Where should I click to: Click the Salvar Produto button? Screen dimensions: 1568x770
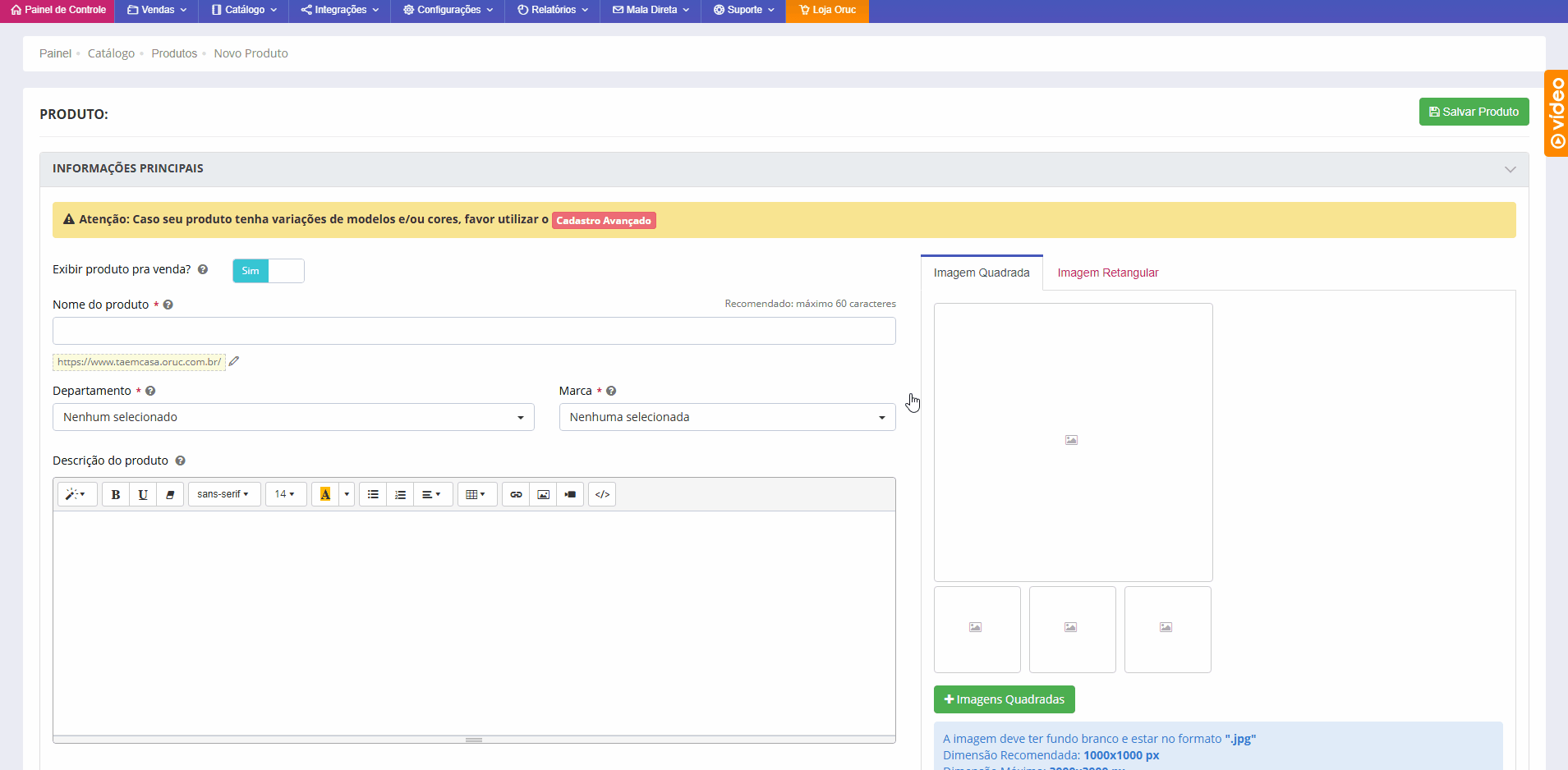[x=1474, y=112]
